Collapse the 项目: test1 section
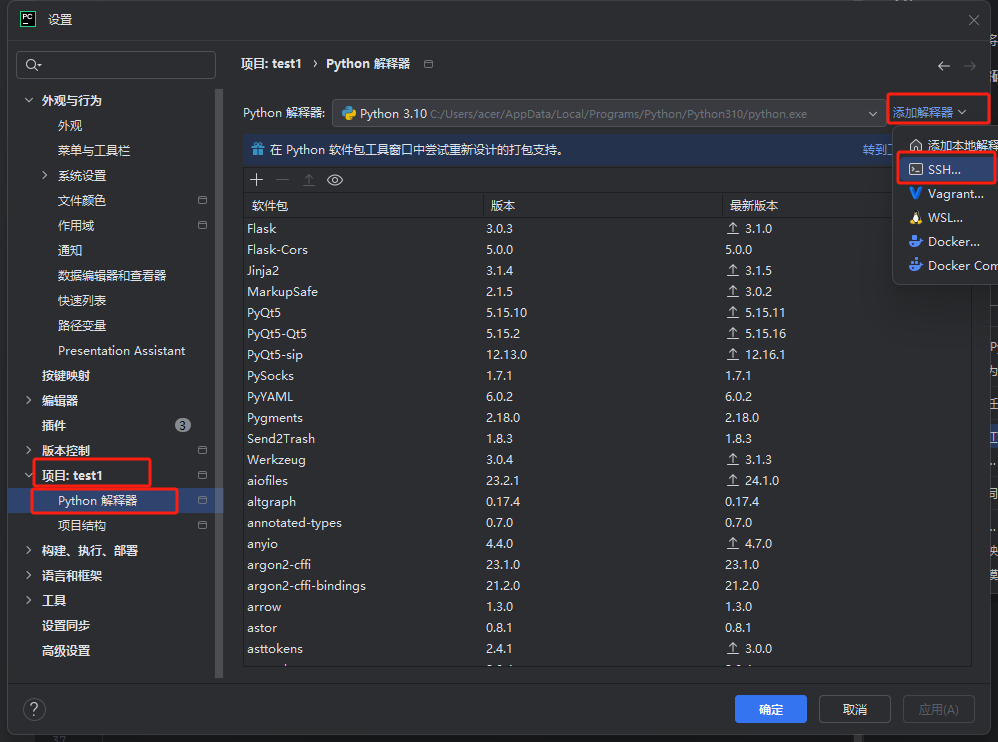998x742 pixels. pyautogui.click(x=29, y=475)
